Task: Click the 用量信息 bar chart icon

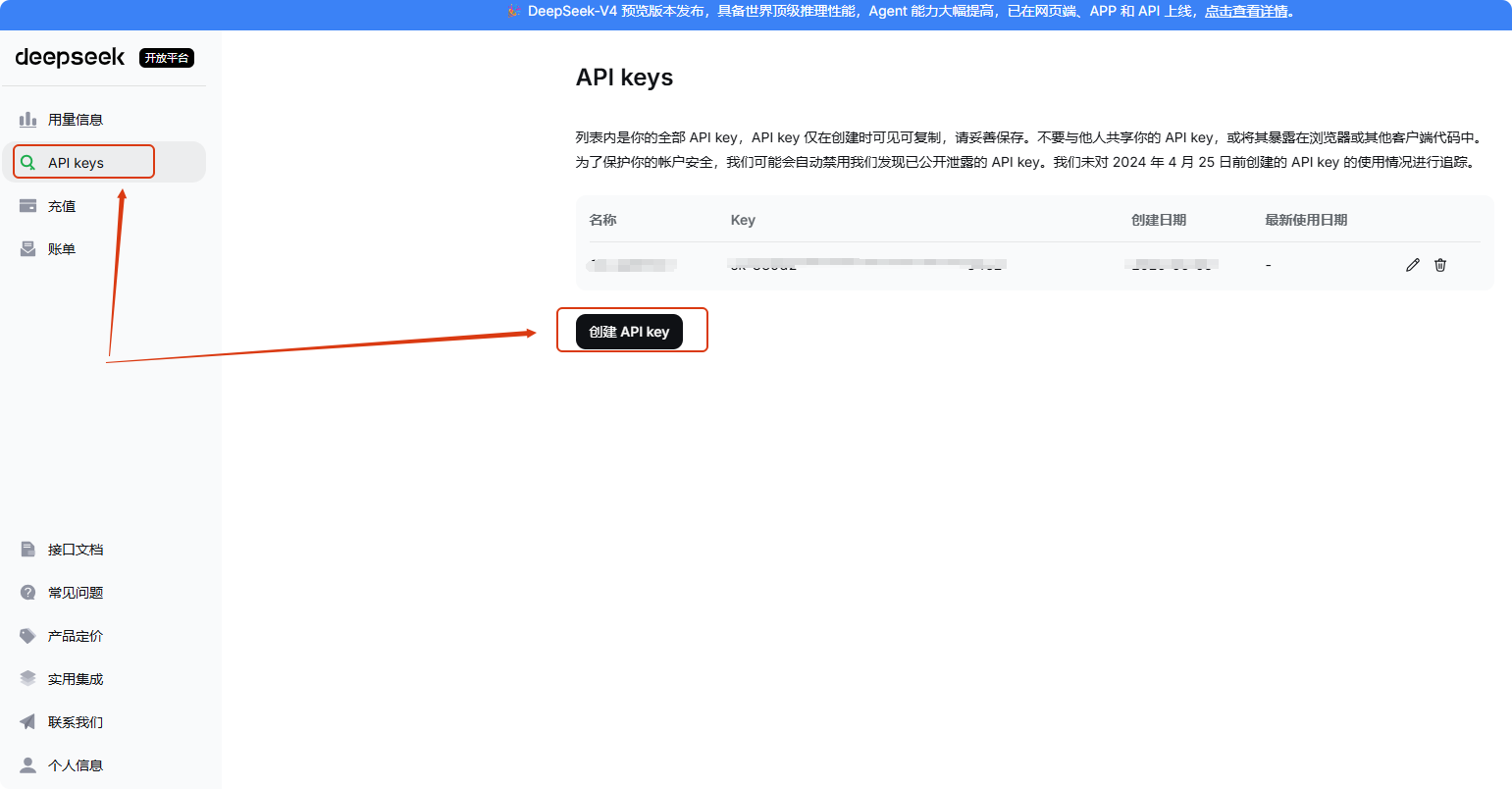Action: [28, 119]
